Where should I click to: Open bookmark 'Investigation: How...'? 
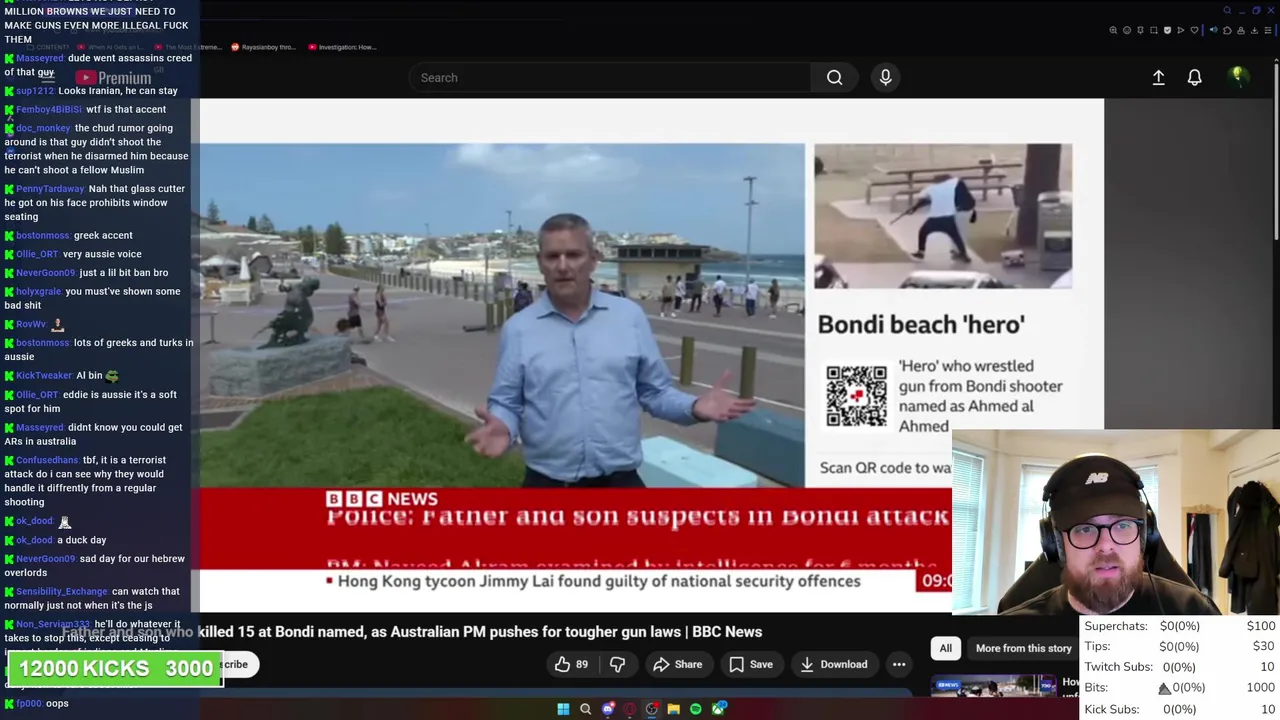coord(342,47)
